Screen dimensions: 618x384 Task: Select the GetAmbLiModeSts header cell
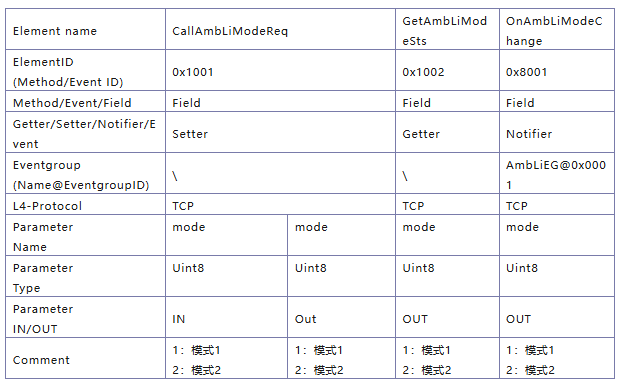(x=447, y=30)
